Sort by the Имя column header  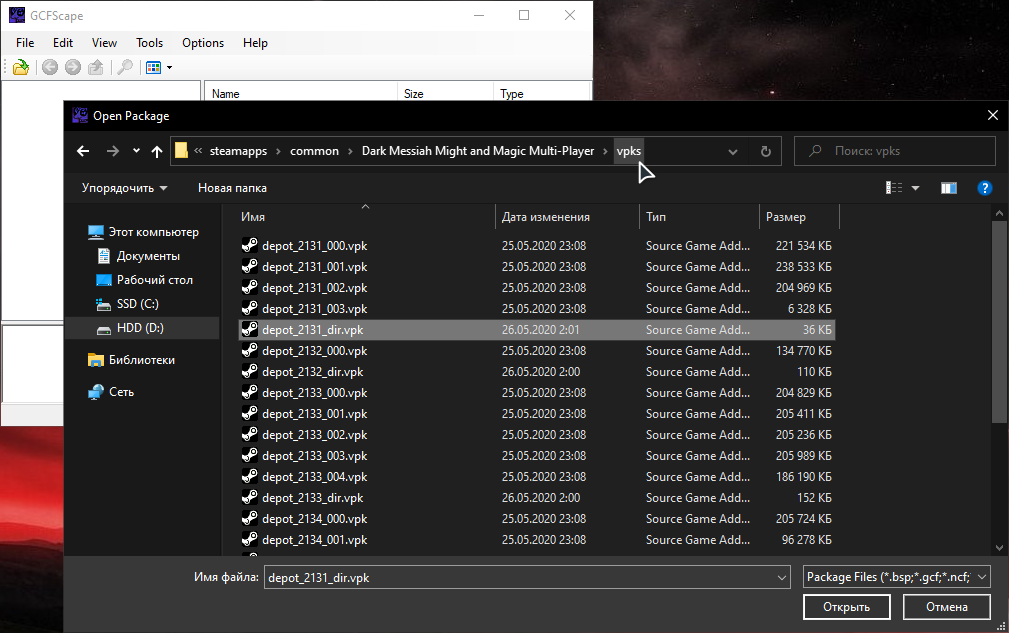tap(366, 217)
